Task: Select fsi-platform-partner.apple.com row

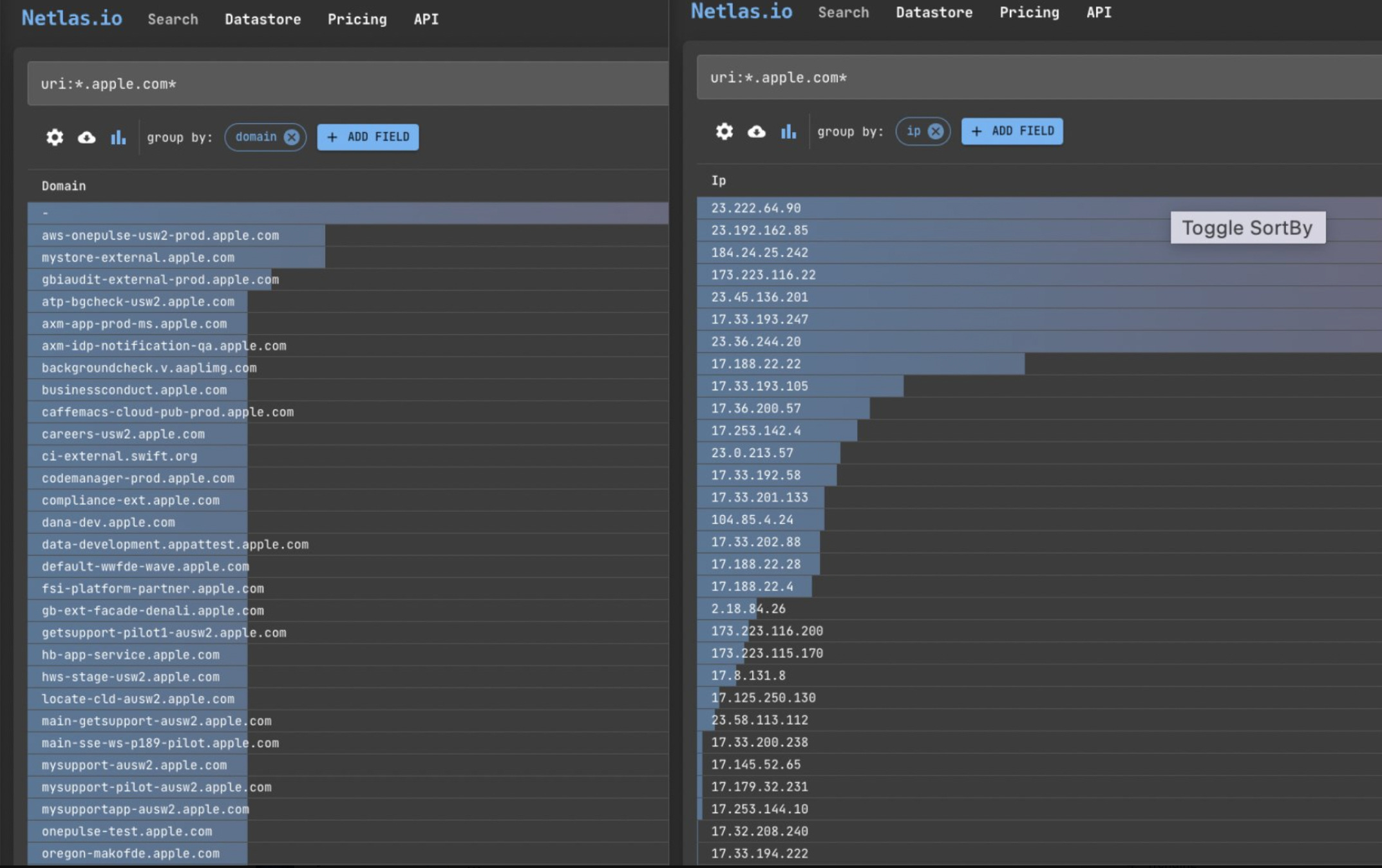Action: coord(348,589)
